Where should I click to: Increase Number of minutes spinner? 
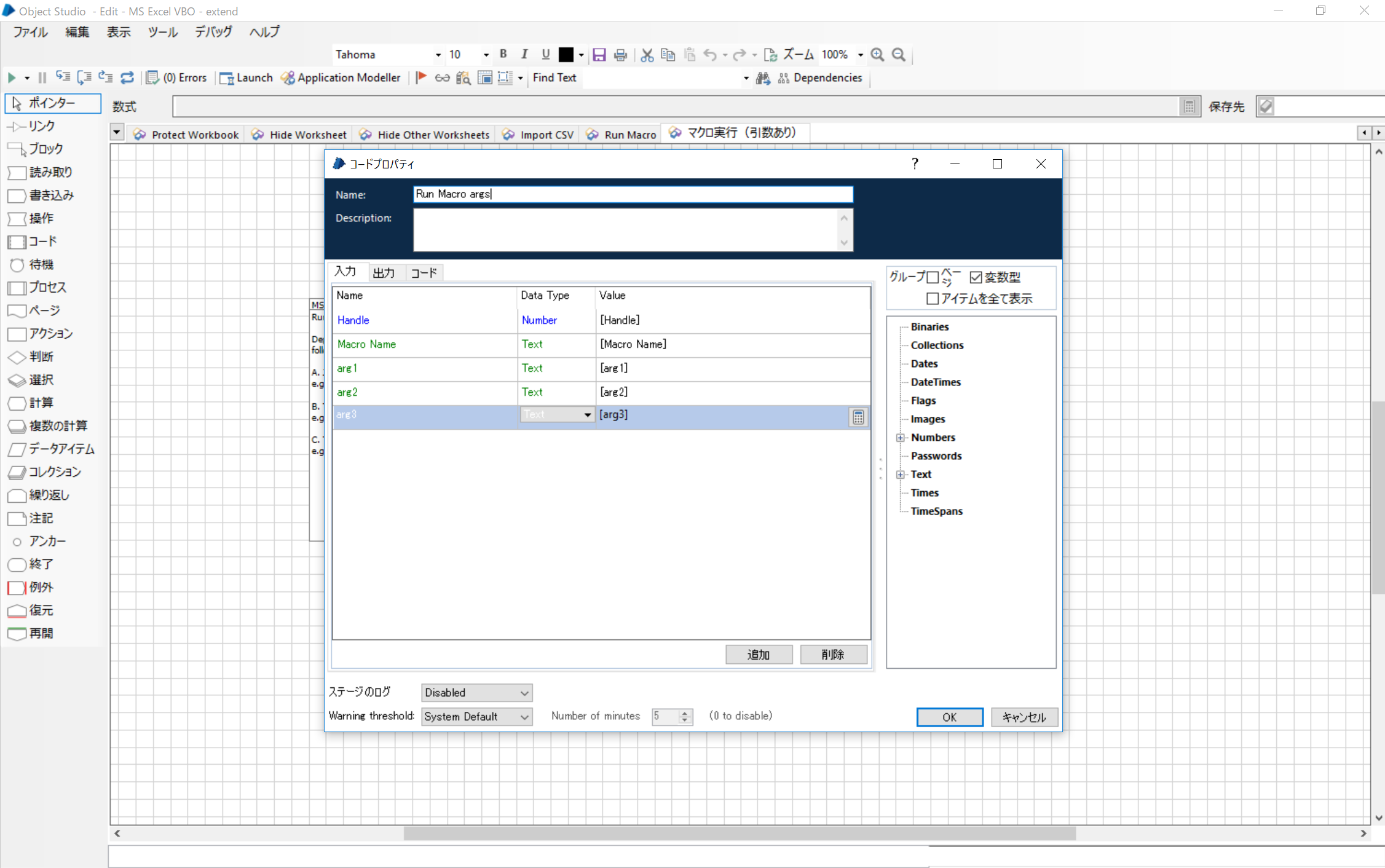coord(684,712)
